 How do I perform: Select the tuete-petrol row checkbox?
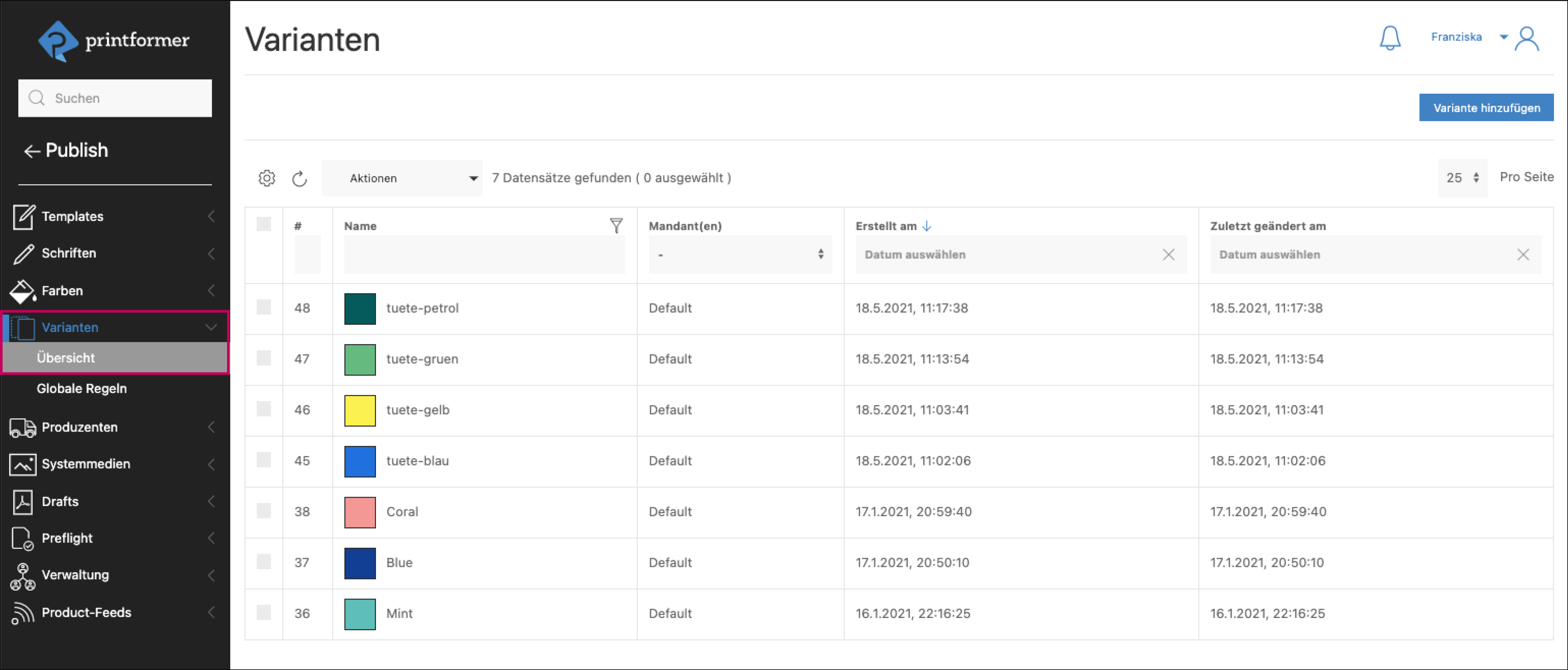pos(263,307)
